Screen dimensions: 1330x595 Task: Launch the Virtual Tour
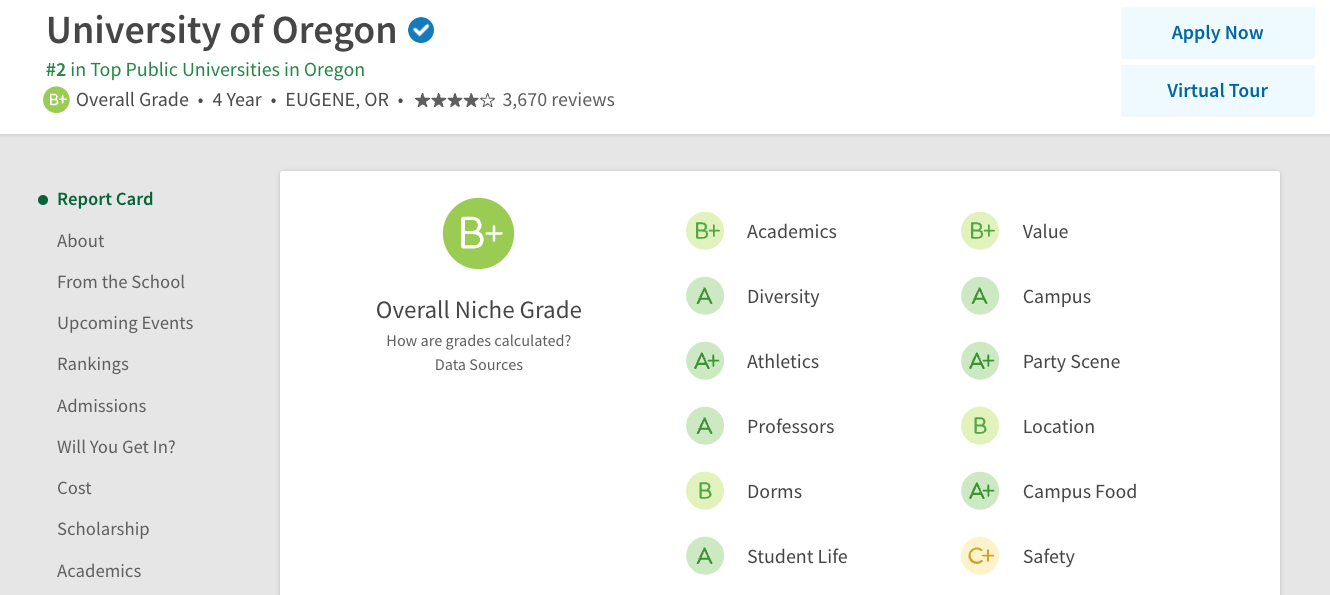1217,91
